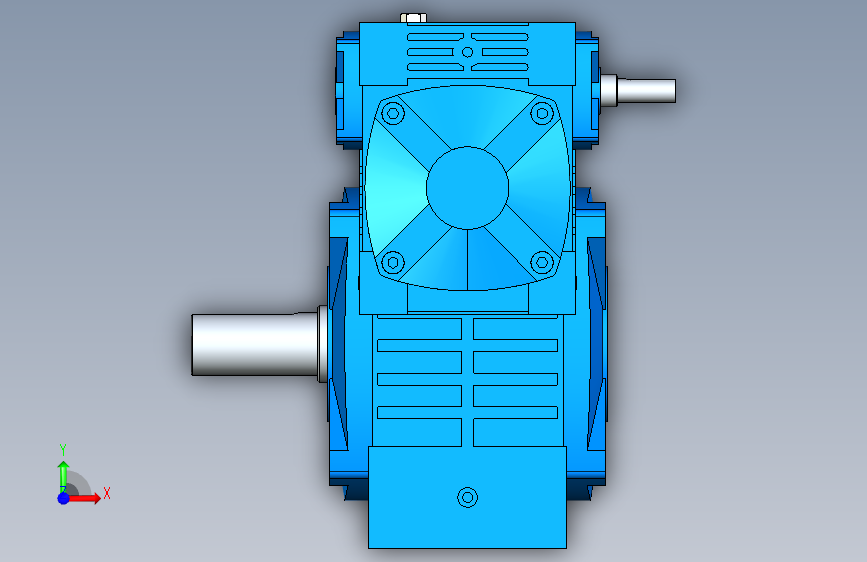Select the drain plug circle on the base block
This screenshot has width=867, height=562.
coord(467,497)
